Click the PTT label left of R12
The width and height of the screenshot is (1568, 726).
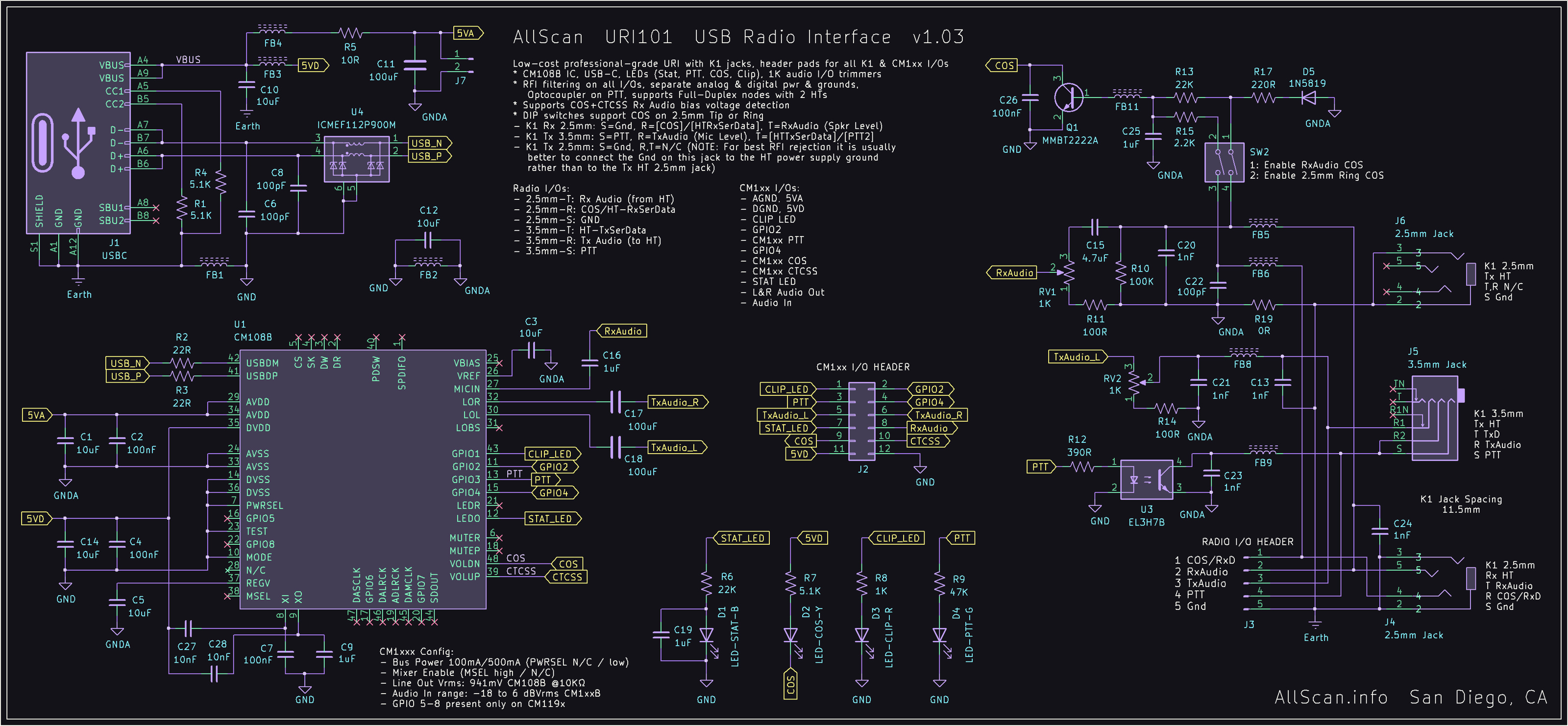pos(1042,467)
